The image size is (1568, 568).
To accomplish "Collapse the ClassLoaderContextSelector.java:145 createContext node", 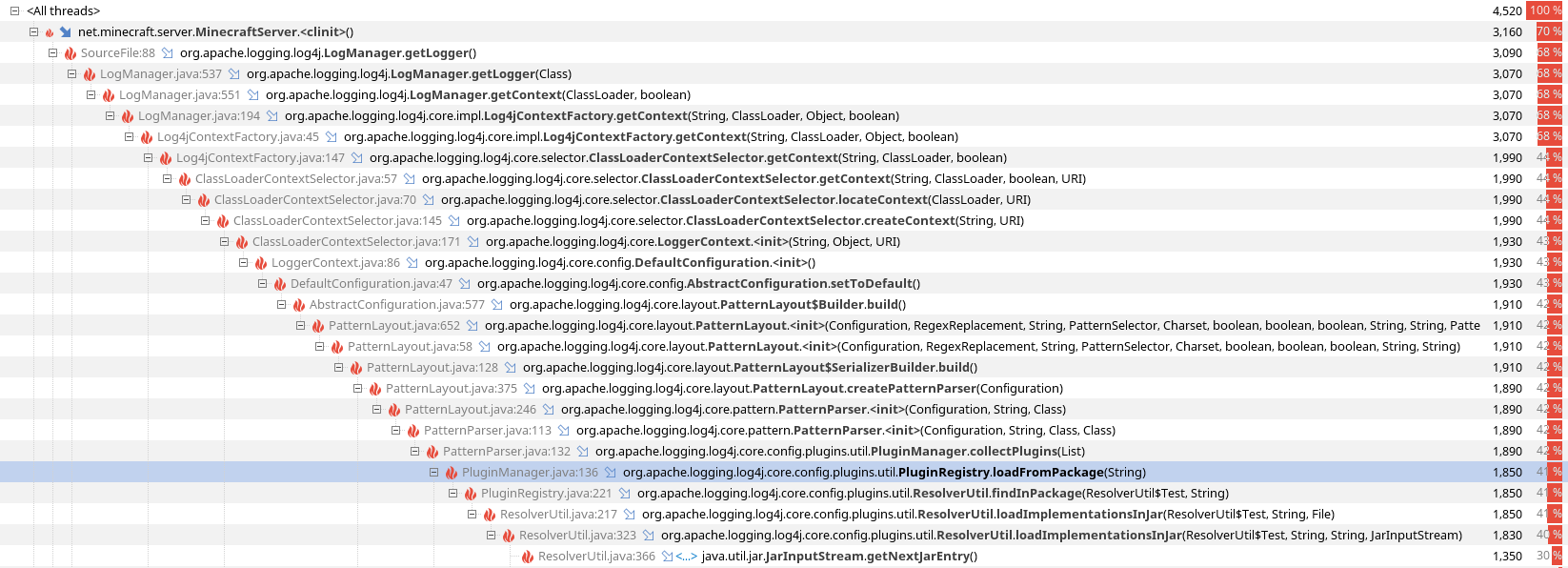I will click(x=205, y=221).
